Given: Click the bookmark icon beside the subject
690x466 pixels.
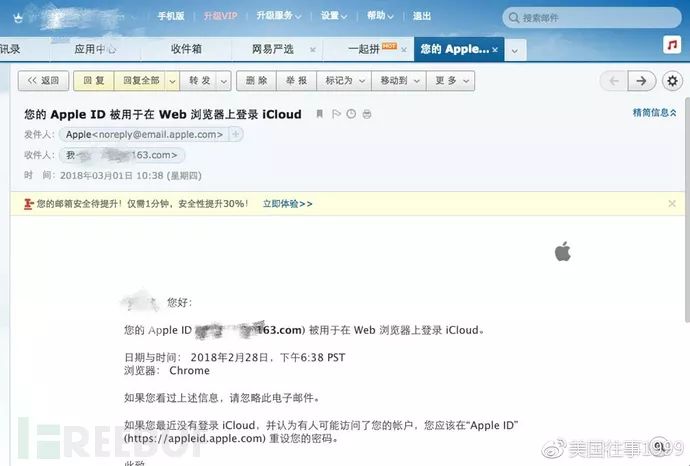Looking at the screenshot, I should (320, 114).
